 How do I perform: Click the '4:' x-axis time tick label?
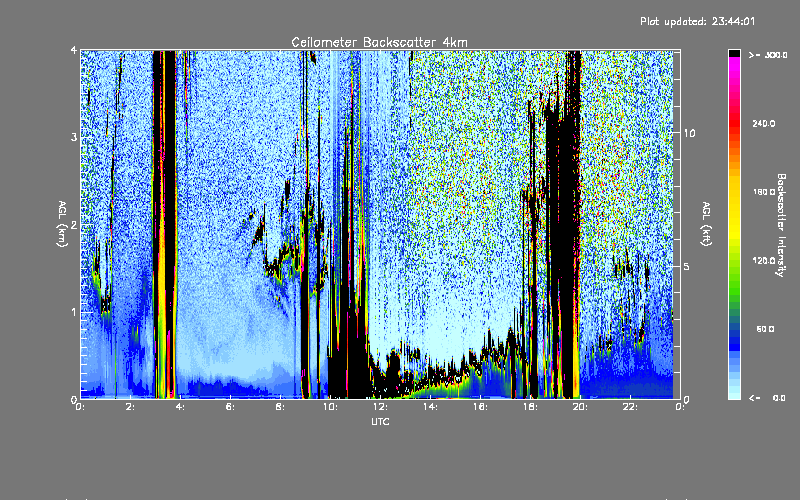tap(180, 407)
